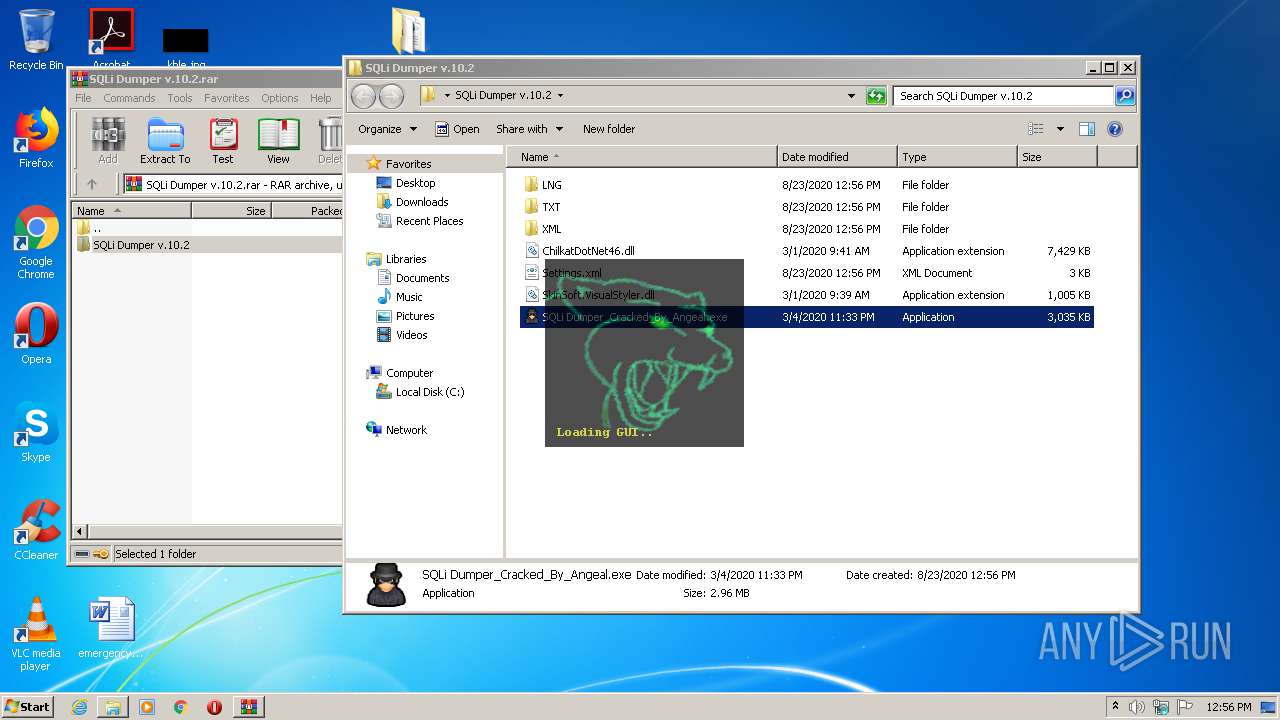Click the Search SQLi Dumper v.10.2 field
This screenshot has height=720, width=1280.
pos(1003,96)
